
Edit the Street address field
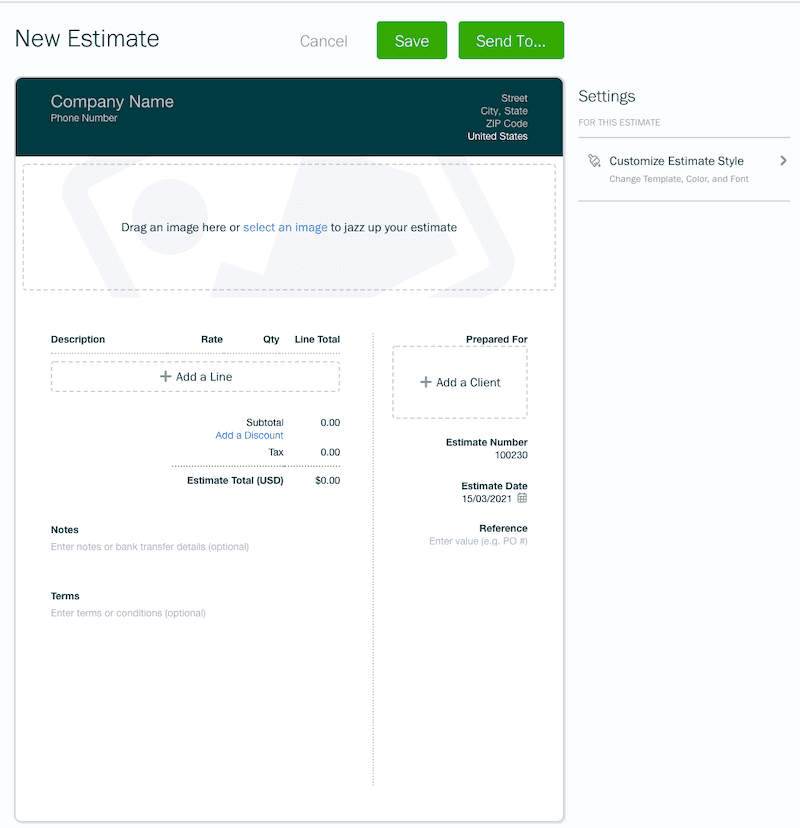pos(514,98)
